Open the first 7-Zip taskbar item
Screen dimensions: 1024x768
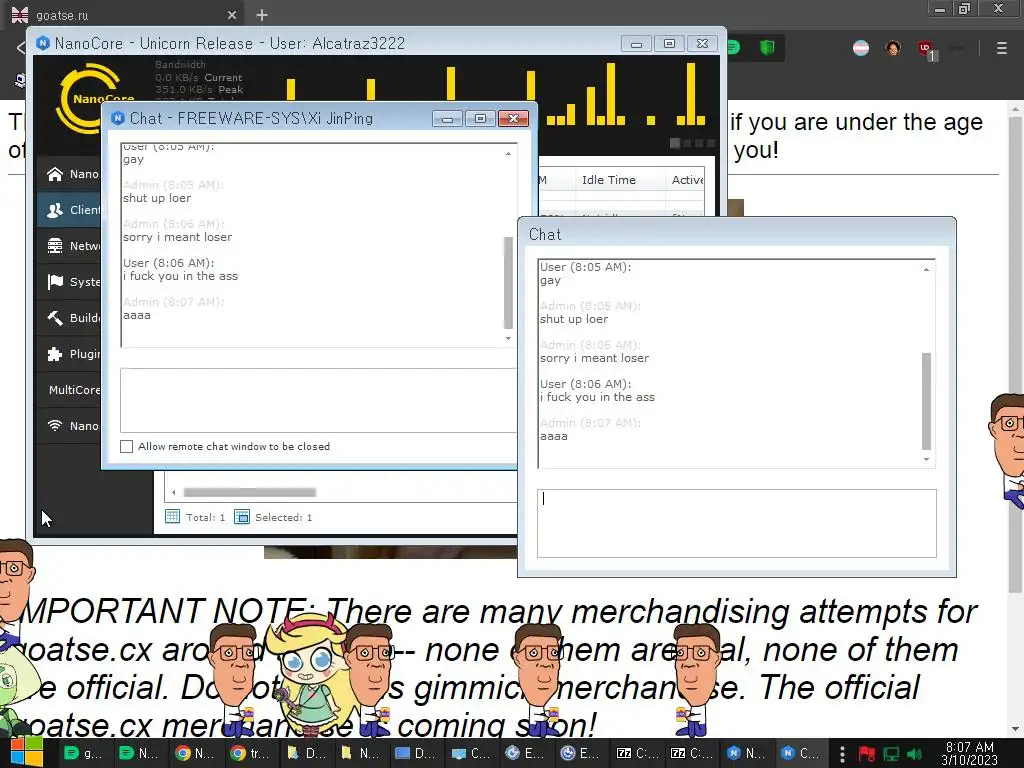[x=637, y=753]
